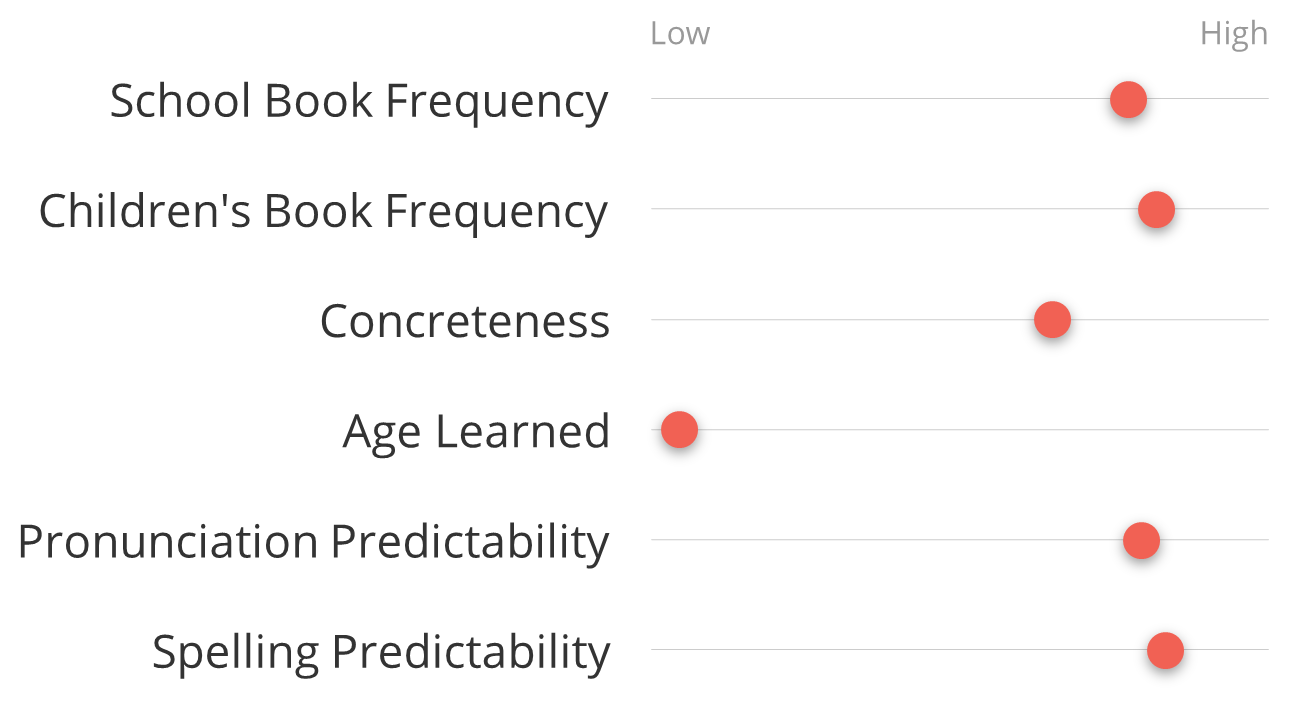Click the Age Learned gray track line
Image resolution: width=1303 pixels, height=712 pixels.
click(x=960, y=430)
